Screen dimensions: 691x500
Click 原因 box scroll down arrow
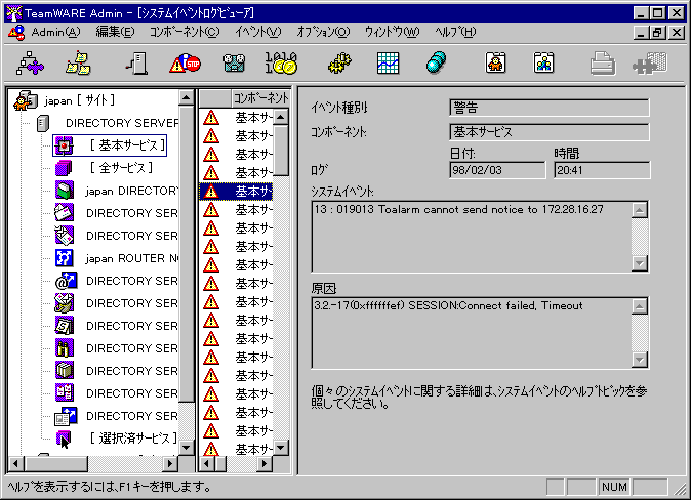tap(640, 359)
